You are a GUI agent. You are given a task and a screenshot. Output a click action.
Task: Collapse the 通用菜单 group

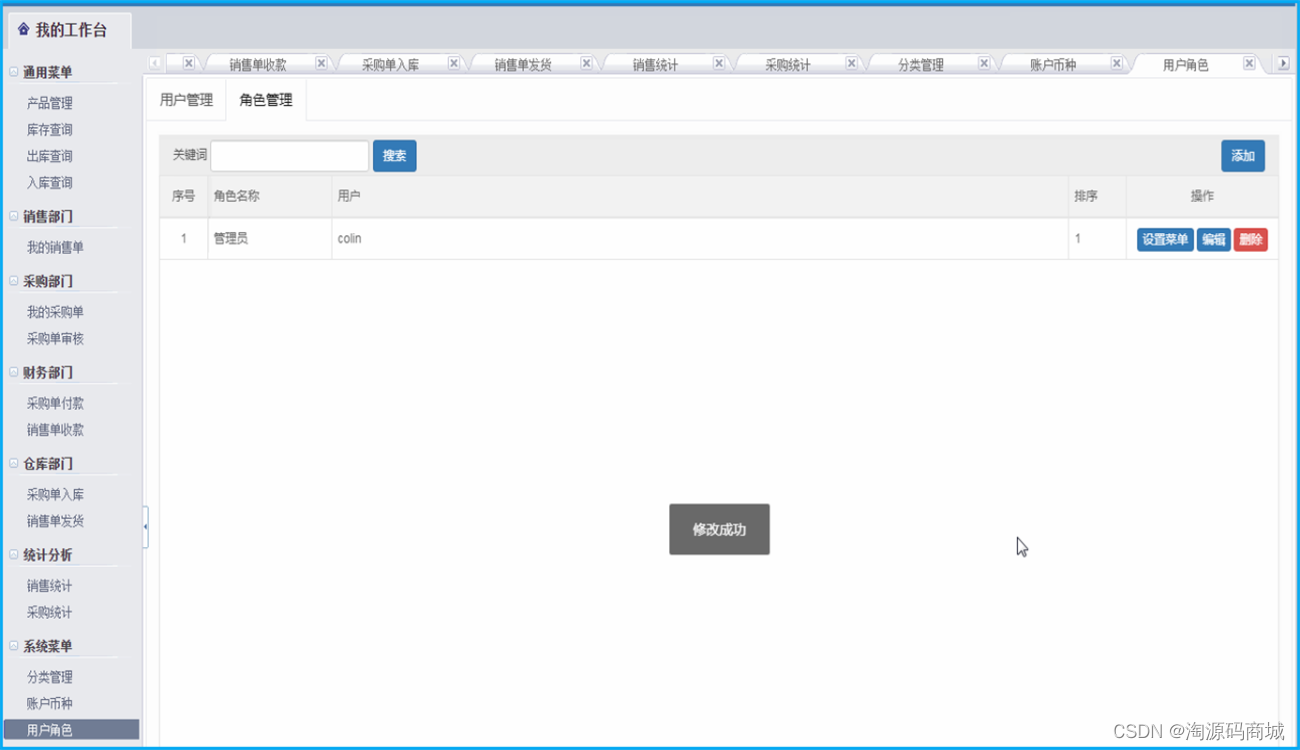pos(14,72)
